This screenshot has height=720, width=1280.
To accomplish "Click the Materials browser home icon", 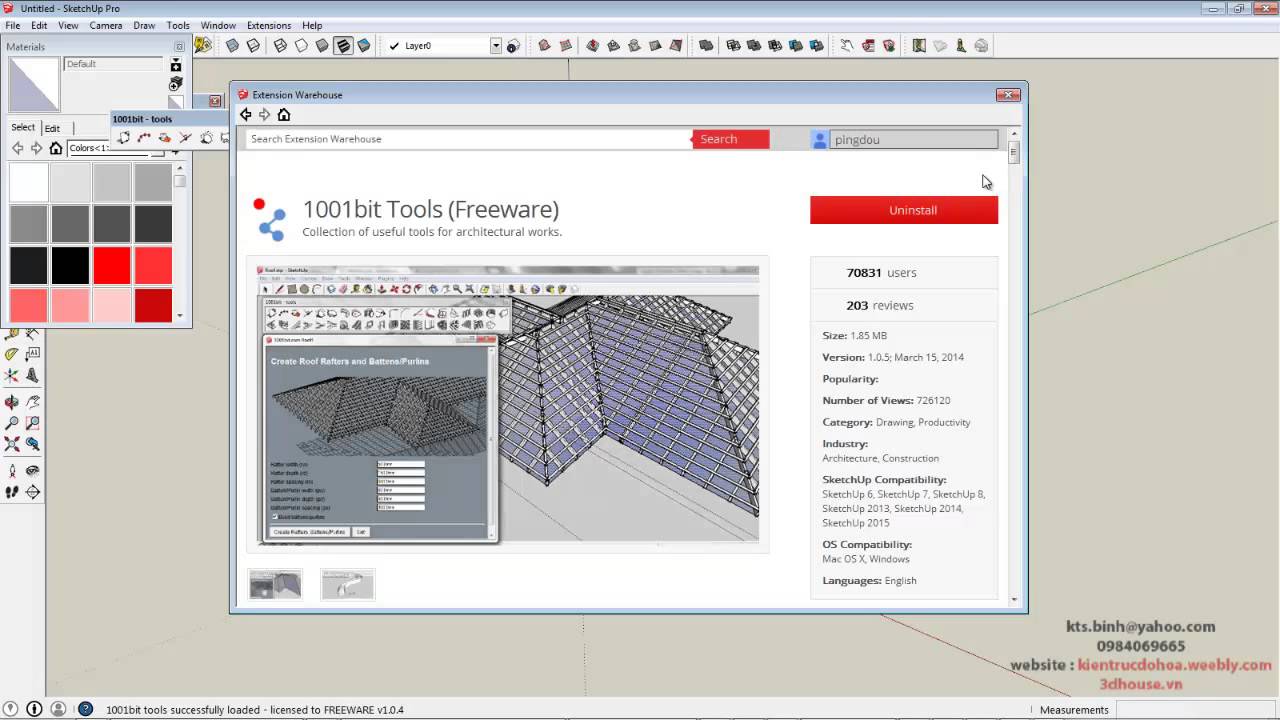I will (x=56, y=148).
